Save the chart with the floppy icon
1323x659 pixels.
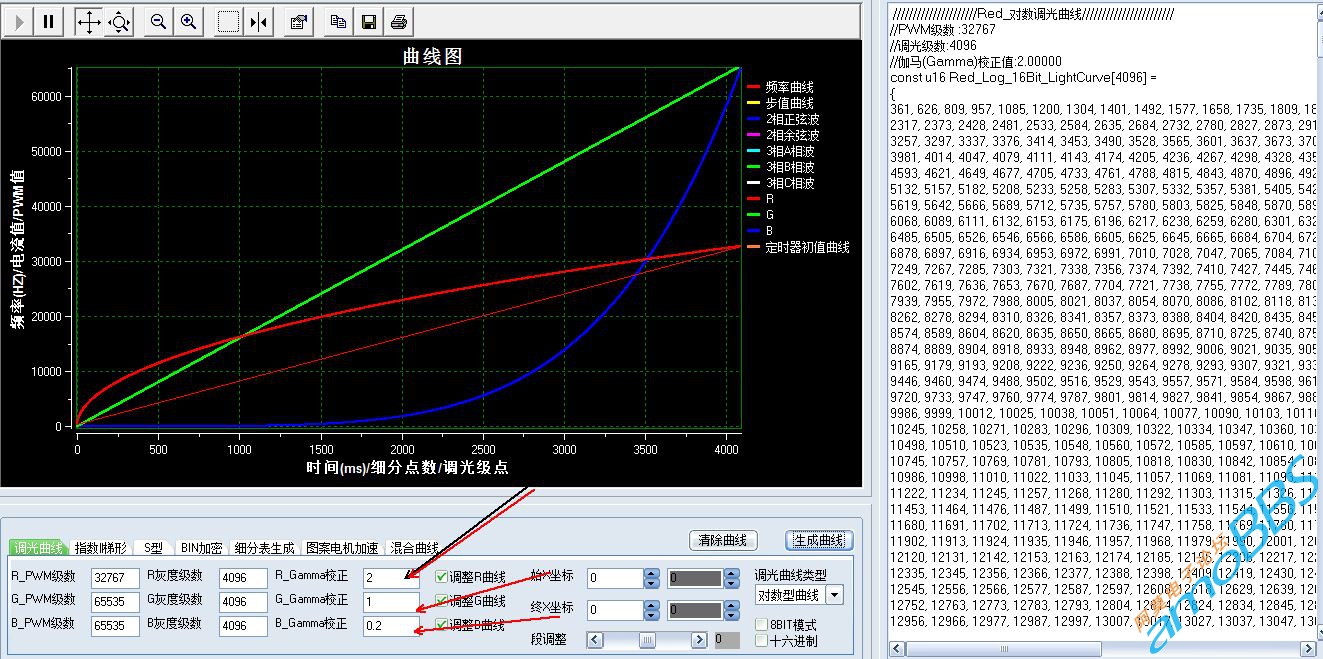pos(368,21)
